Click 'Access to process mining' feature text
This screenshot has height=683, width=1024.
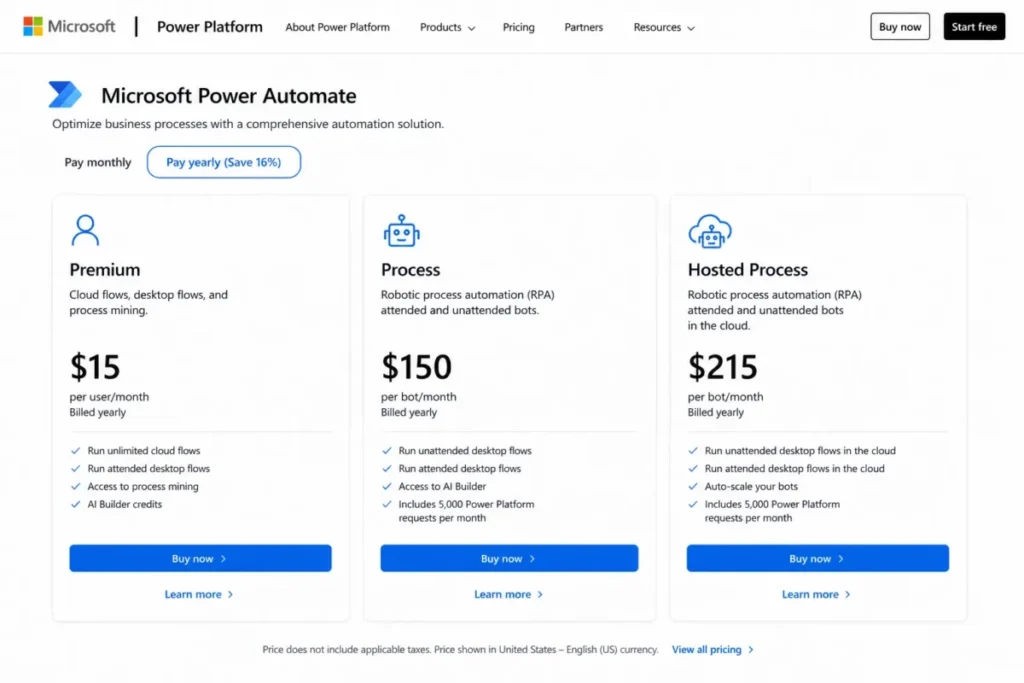(x=143, y=486)
